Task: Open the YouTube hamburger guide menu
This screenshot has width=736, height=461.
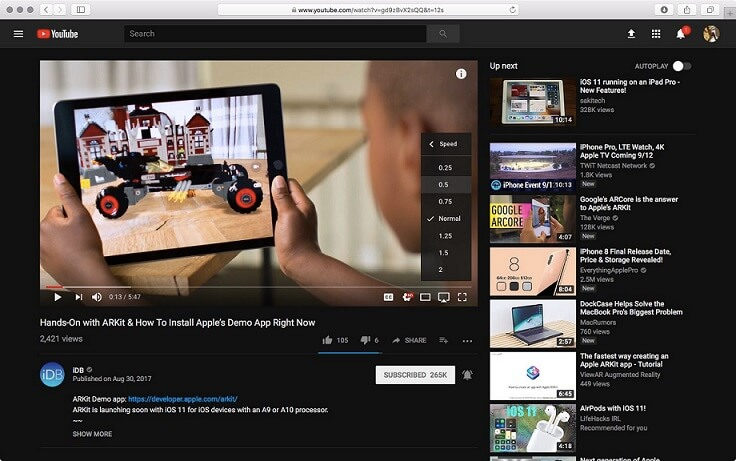Action: coord(18,34)
